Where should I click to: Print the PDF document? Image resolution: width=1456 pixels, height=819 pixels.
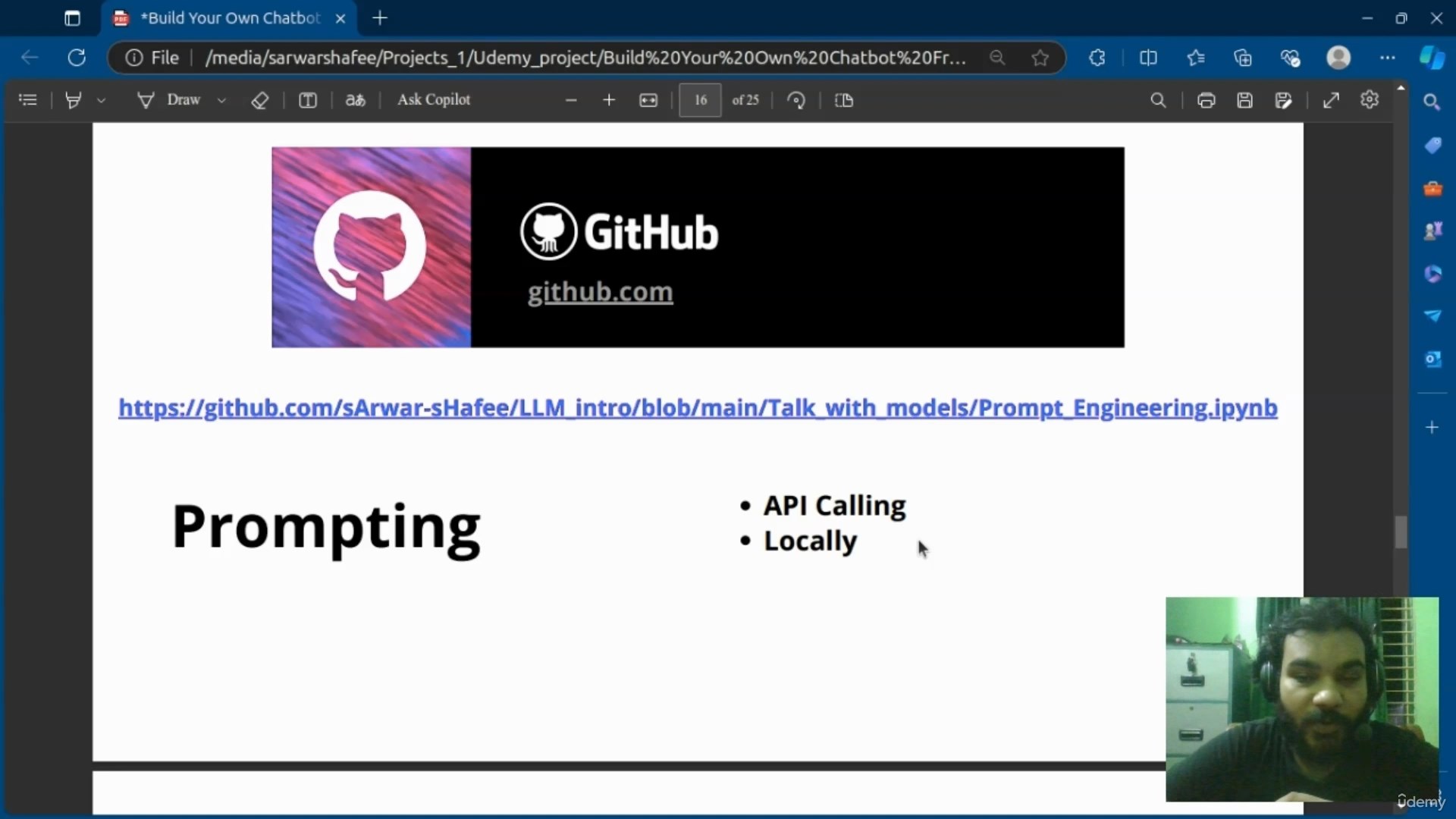click(x=1207, y=100)
